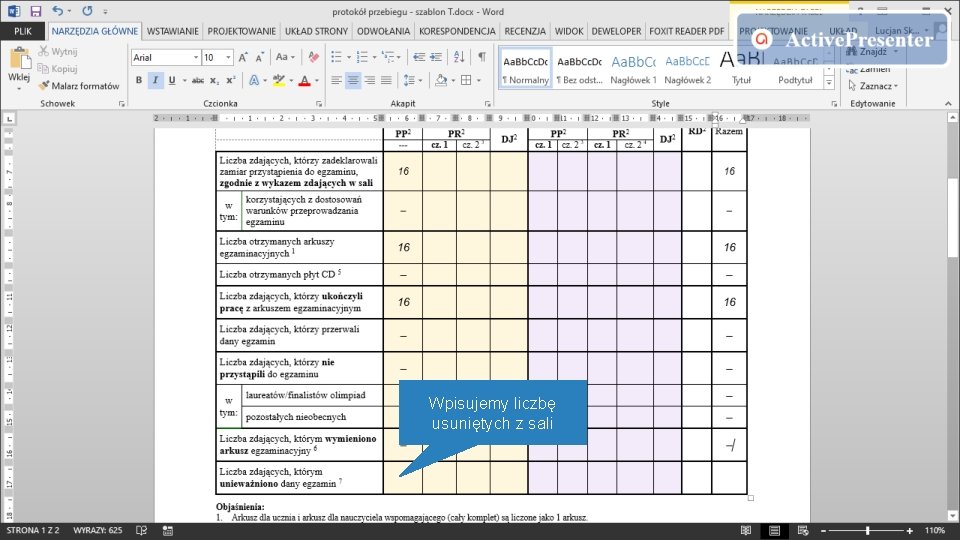
Task: Open the change case Aa menu
Action: 285,58
